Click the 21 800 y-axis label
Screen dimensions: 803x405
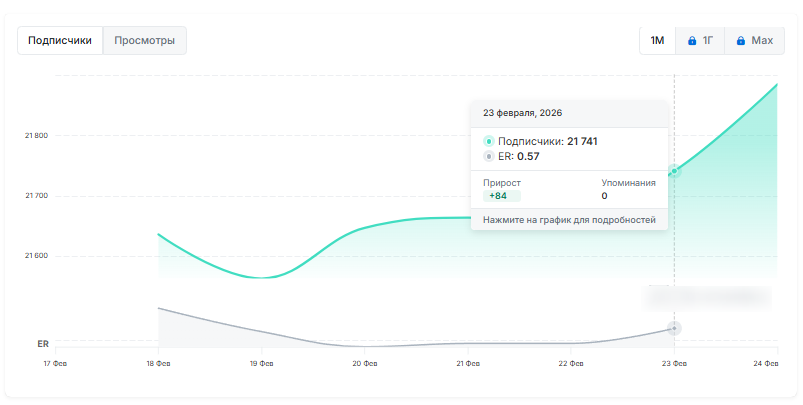click(x=36, y=136)
